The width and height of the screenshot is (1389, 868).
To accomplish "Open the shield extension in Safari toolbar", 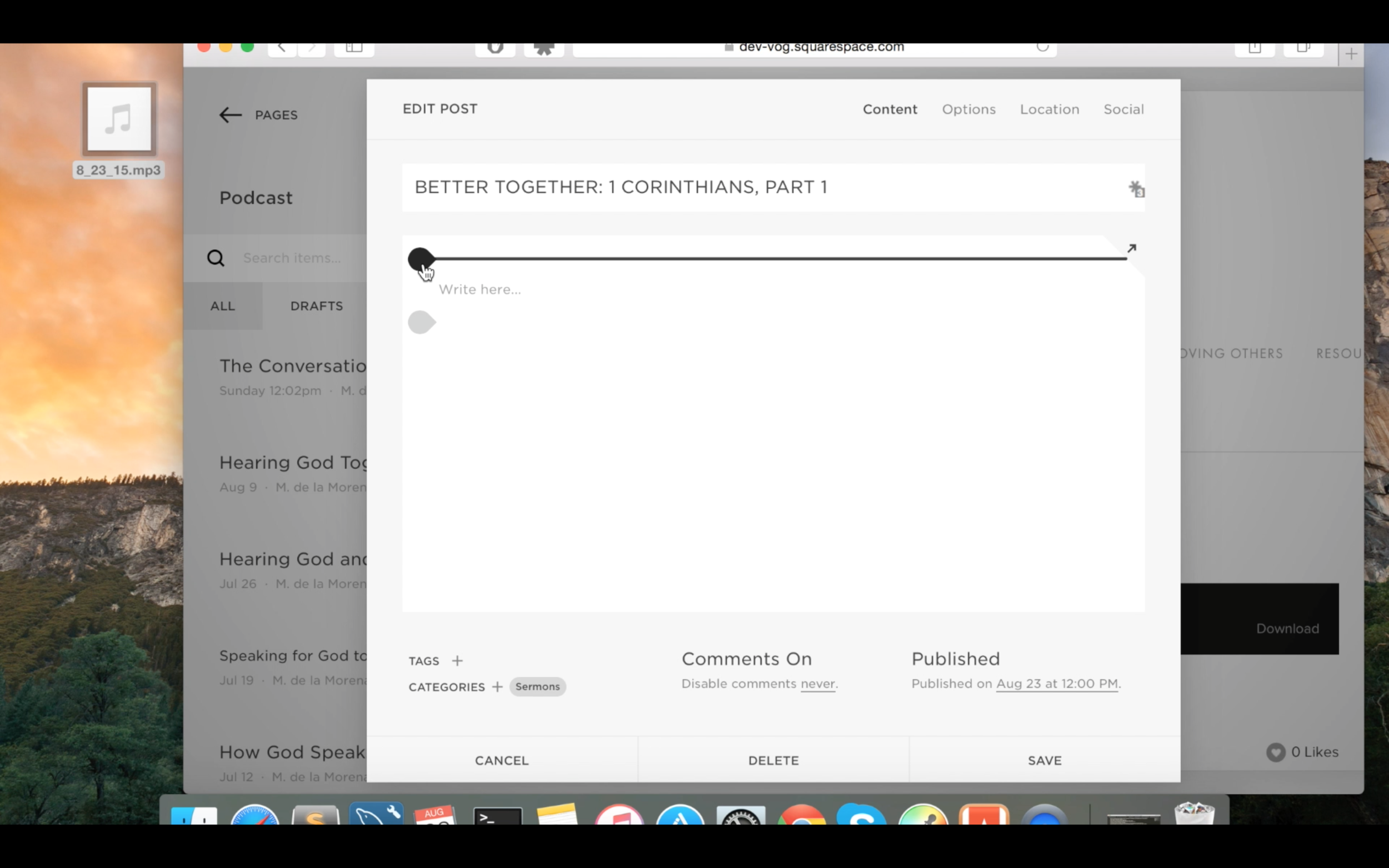I will [495, 48].
